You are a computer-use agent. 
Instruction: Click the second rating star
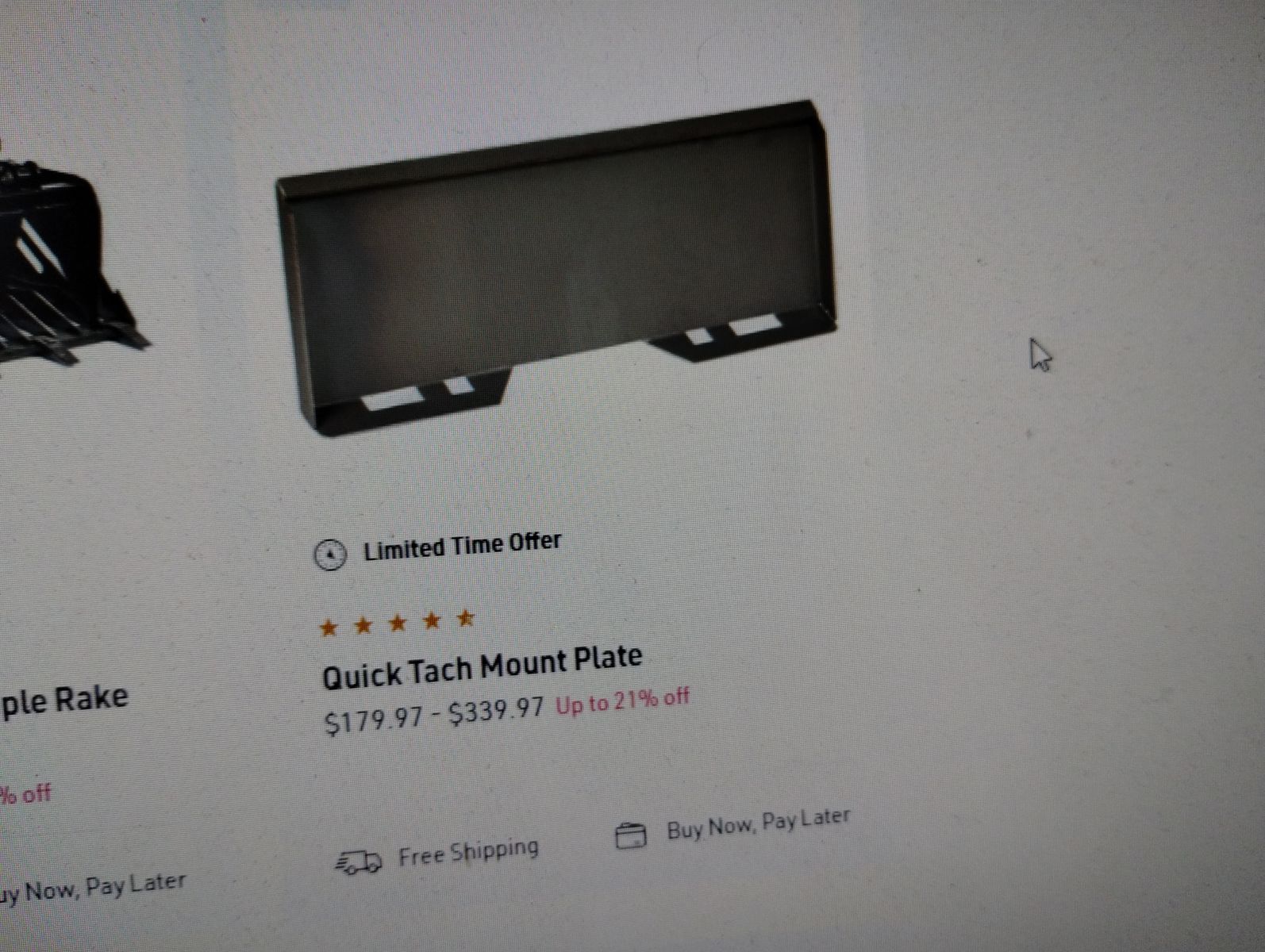[x=363, y=626]
